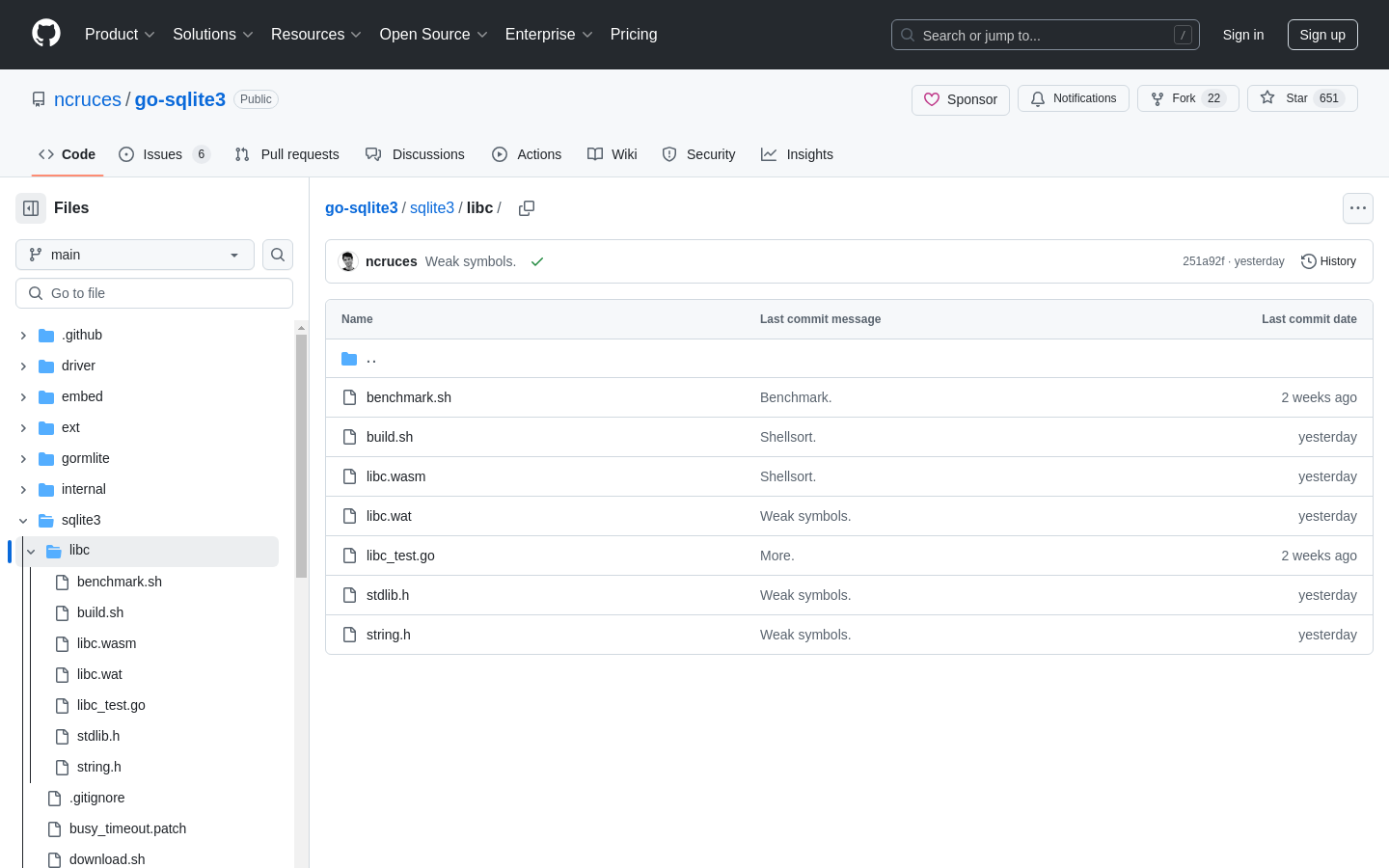Switch to the Issues tab
This screenshot has height=868, width=1389.
tap(164, 154)
